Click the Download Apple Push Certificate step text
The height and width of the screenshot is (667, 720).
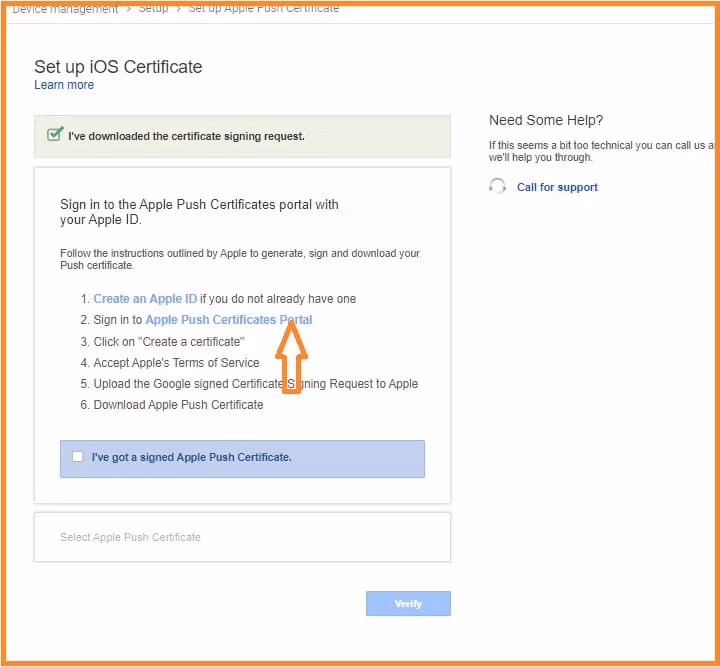coord(178,405)
